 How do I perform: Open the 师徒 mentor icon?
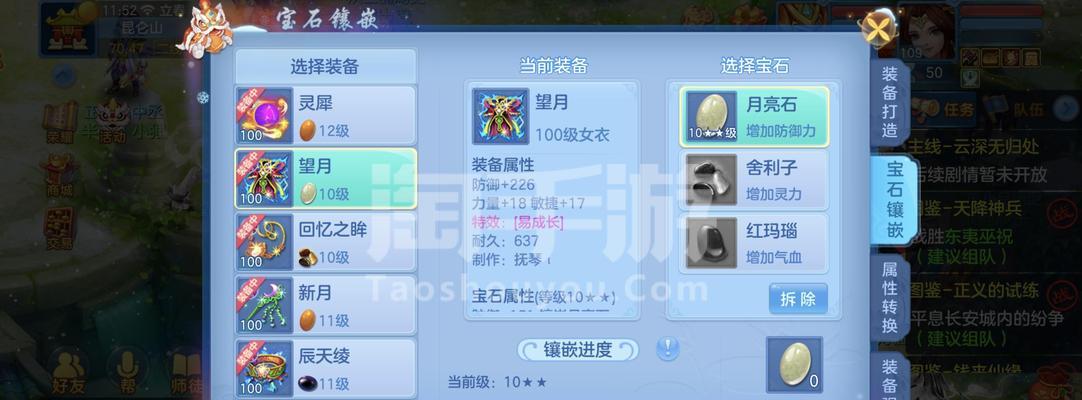tap(186, 370)
